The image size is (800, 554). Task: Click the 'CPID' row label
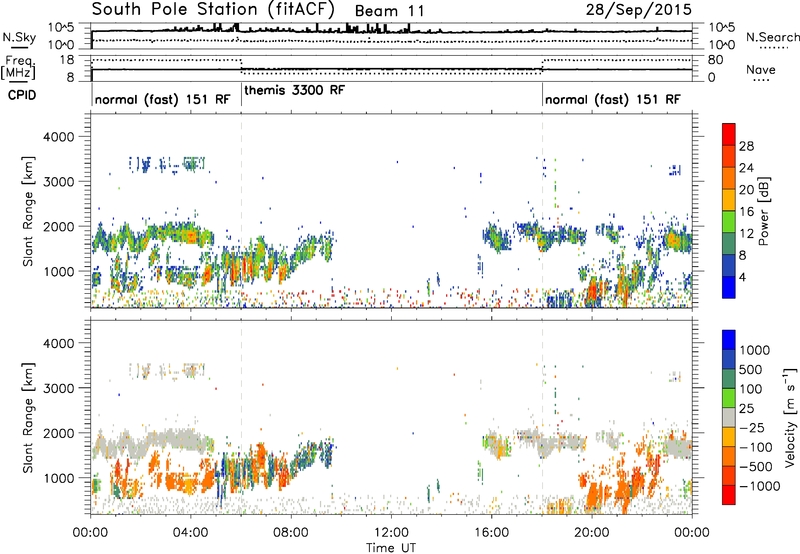click(22, 95)
